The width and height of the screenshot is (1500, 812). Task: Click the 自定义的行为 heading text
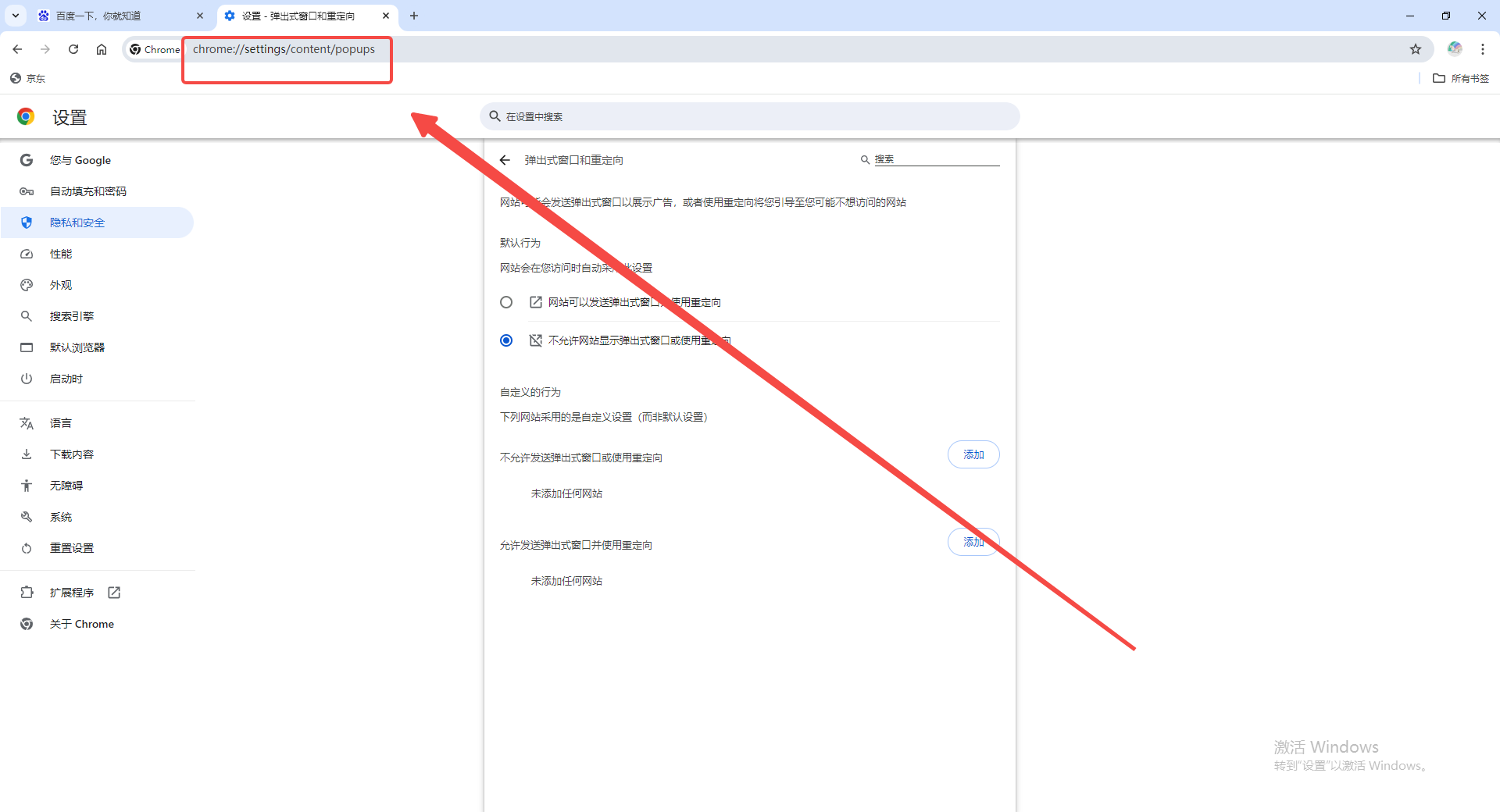[530, 392]
